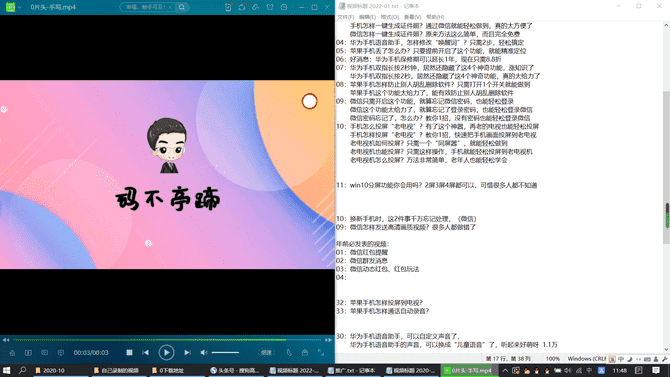Open the toolbox icon in player controls
The image size is (670, 377).
305,352
